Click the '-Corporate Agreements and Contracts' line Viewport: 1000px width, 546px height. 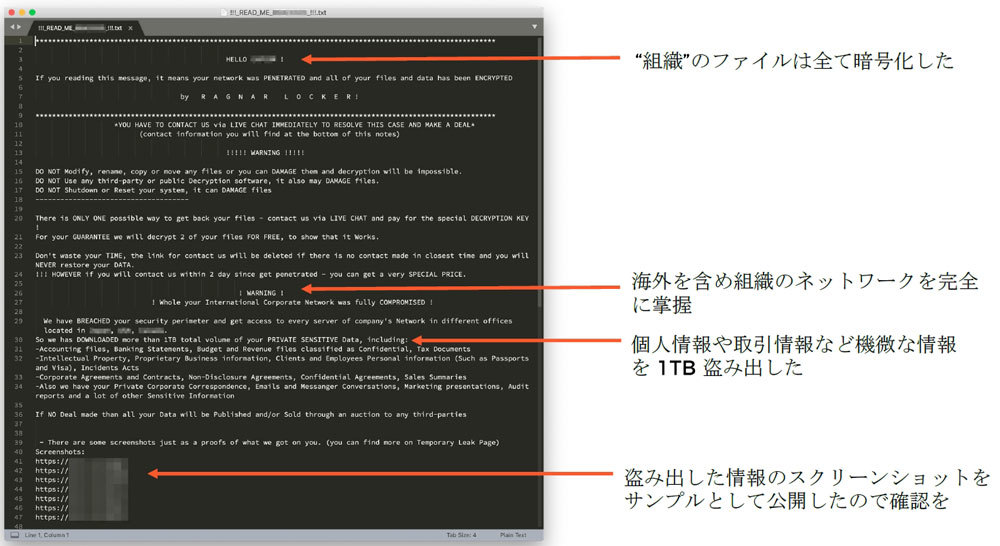pos(251,377)
